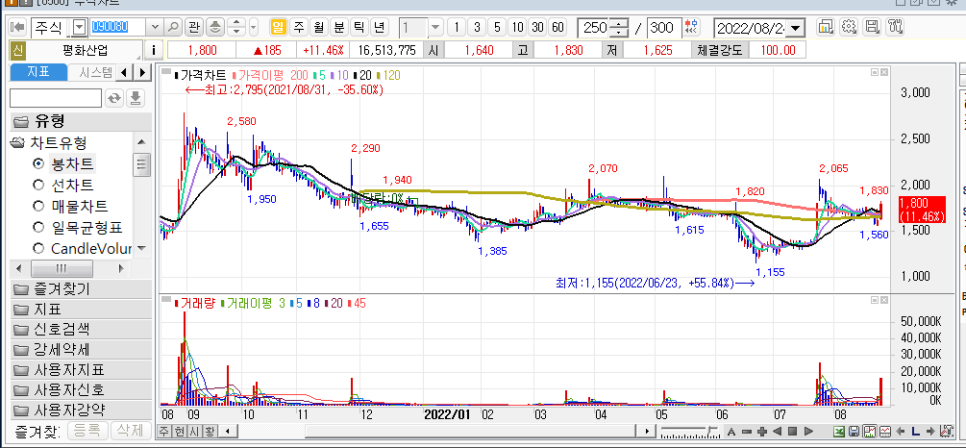Image resolution: width=966 pixels, height=448 pixels.
Task: Switch to 주 weekly period
Action: pos(299,28)
